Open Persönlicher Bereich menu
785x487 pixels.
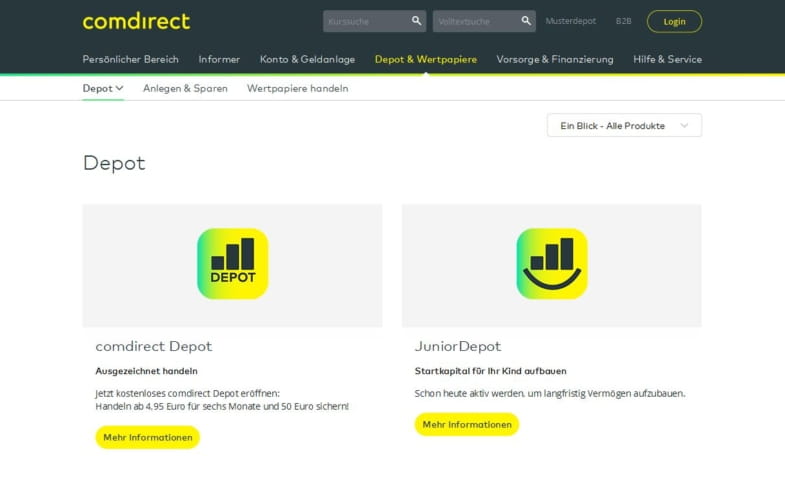click(x=131, y=59)
